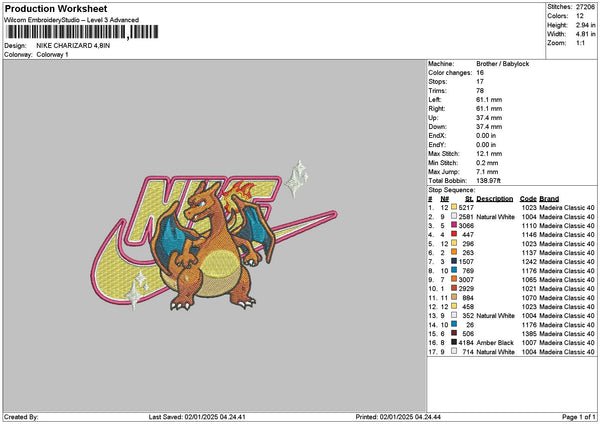Image resolution: width=600 pixels, height=424 pixels.
Task: Click the 'Page 1 of 1' footer text
Action: tap(579, 417)
